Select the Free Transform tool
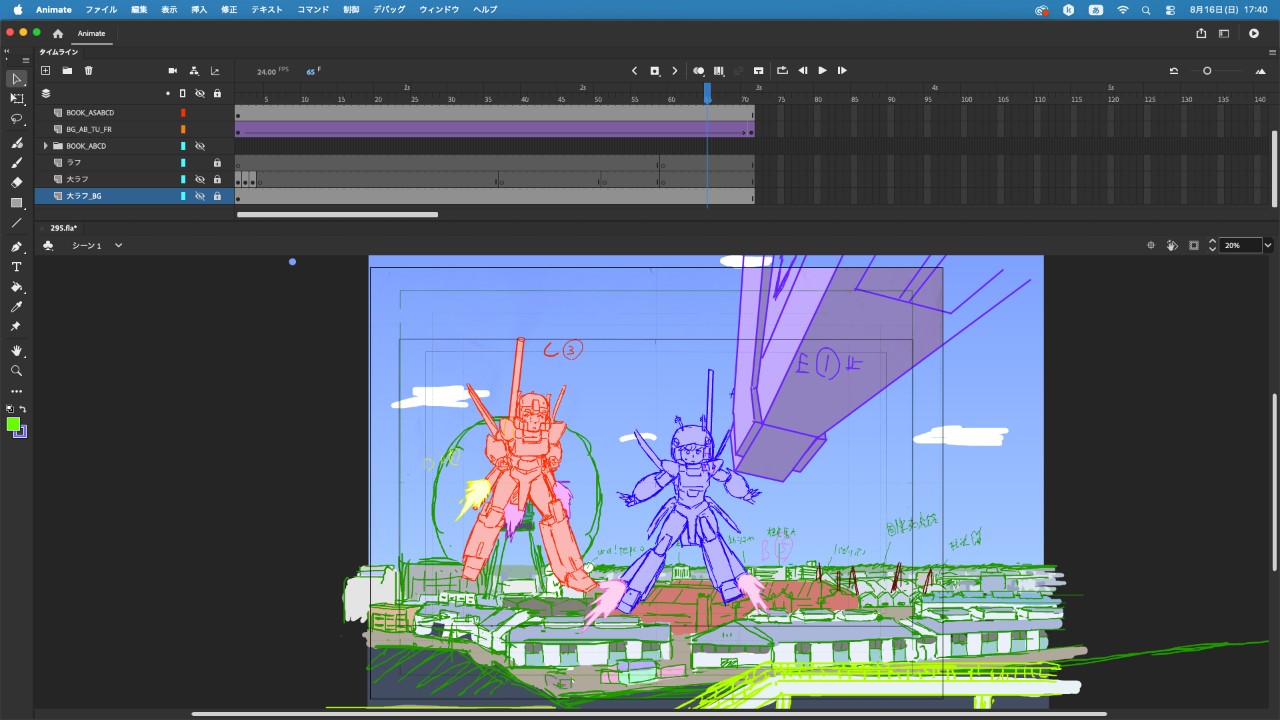This screenshot has width=1280, height=720. click(16, 99)
